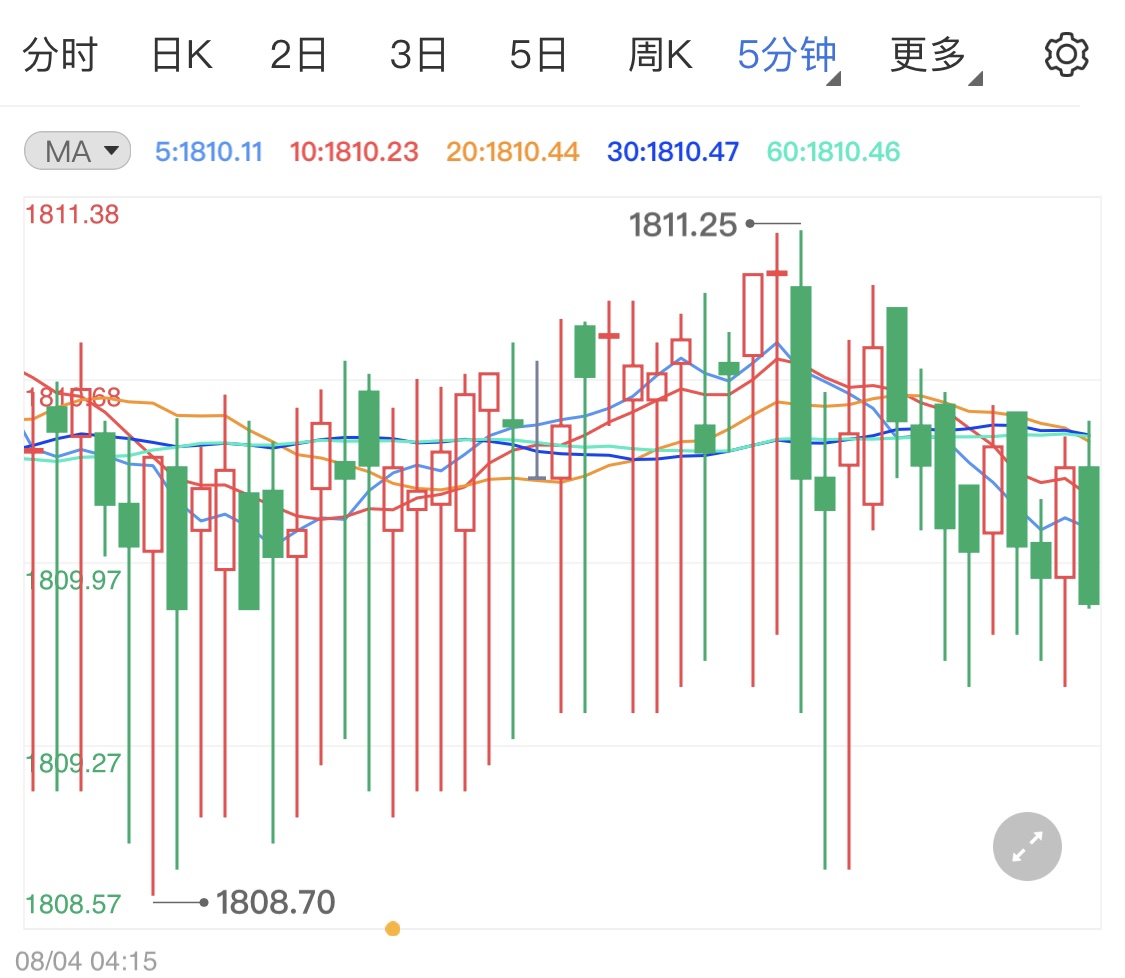Click the MA30 value 30:1810.47
Screen dimensions: 1125x978
673,151
